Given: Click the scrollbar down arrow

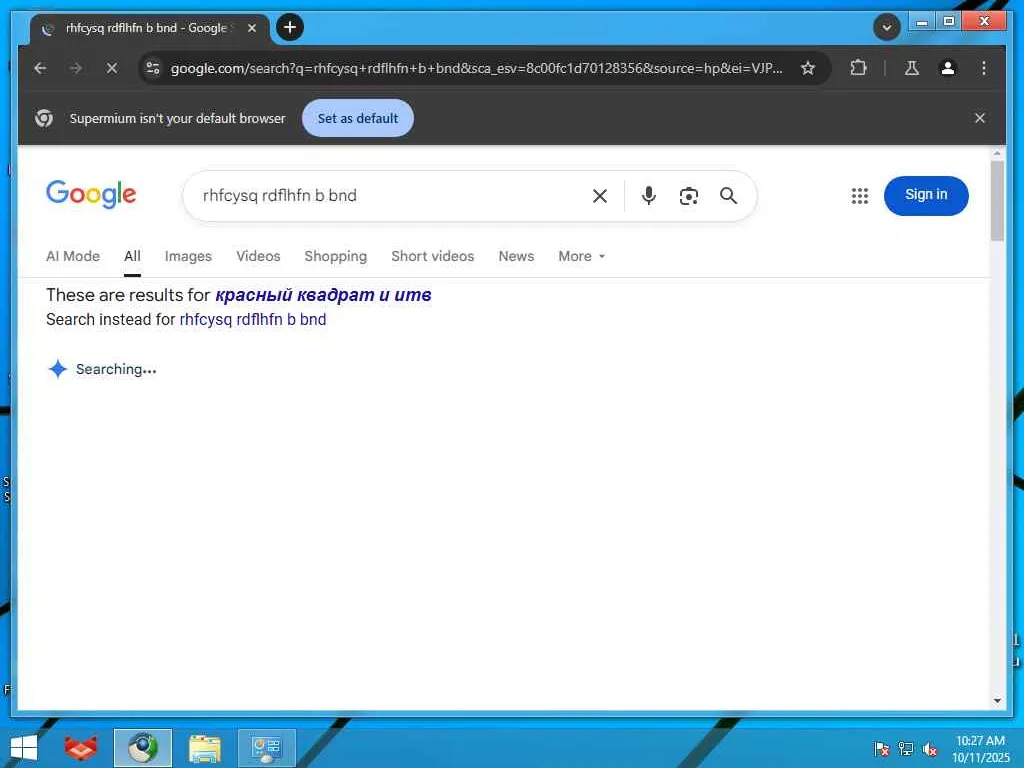Looking at the screenshot, I should point(997,701).
